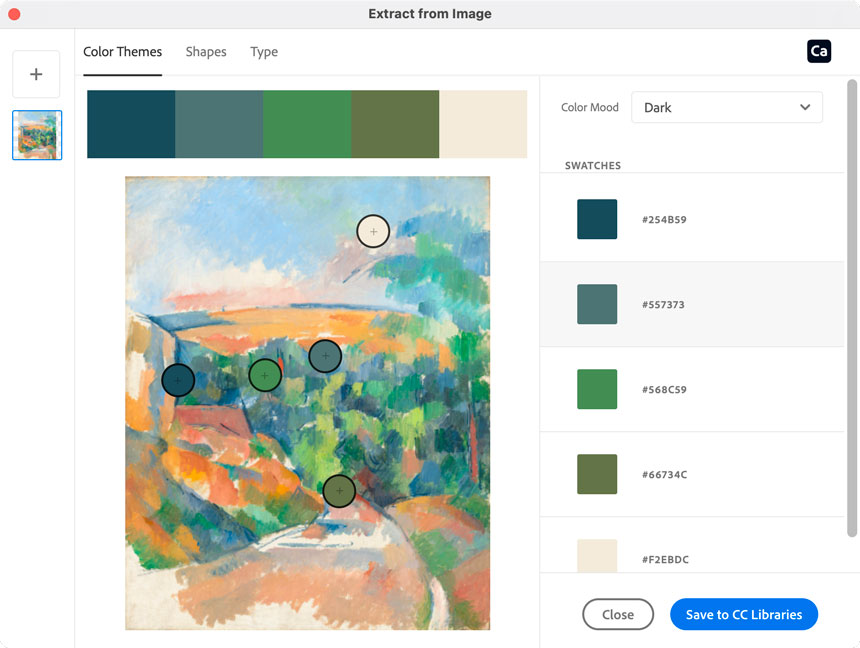Click the Color Mood label

point(590,108)
